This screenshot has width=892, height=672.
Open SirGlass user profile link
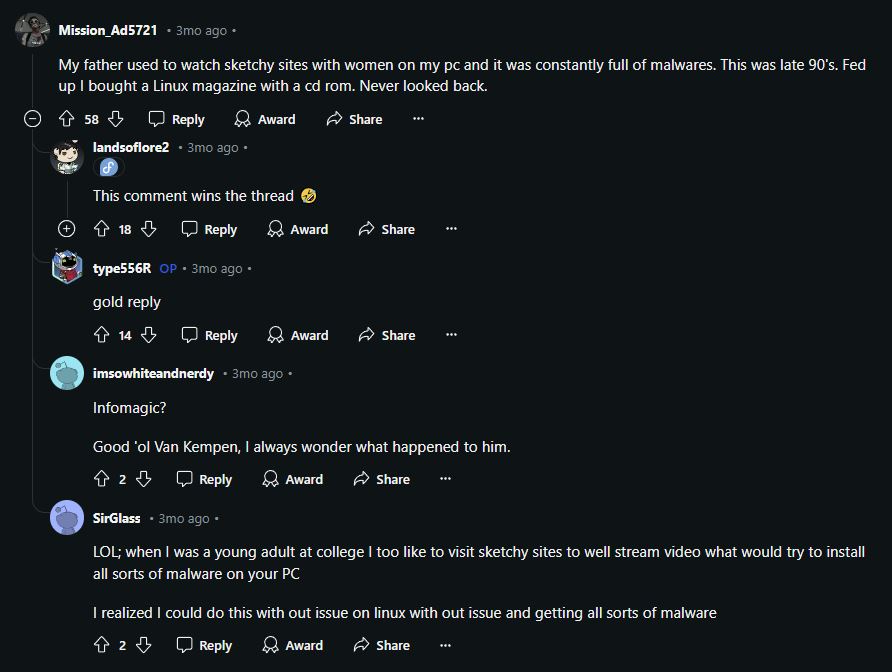click(x=116, y=518)
